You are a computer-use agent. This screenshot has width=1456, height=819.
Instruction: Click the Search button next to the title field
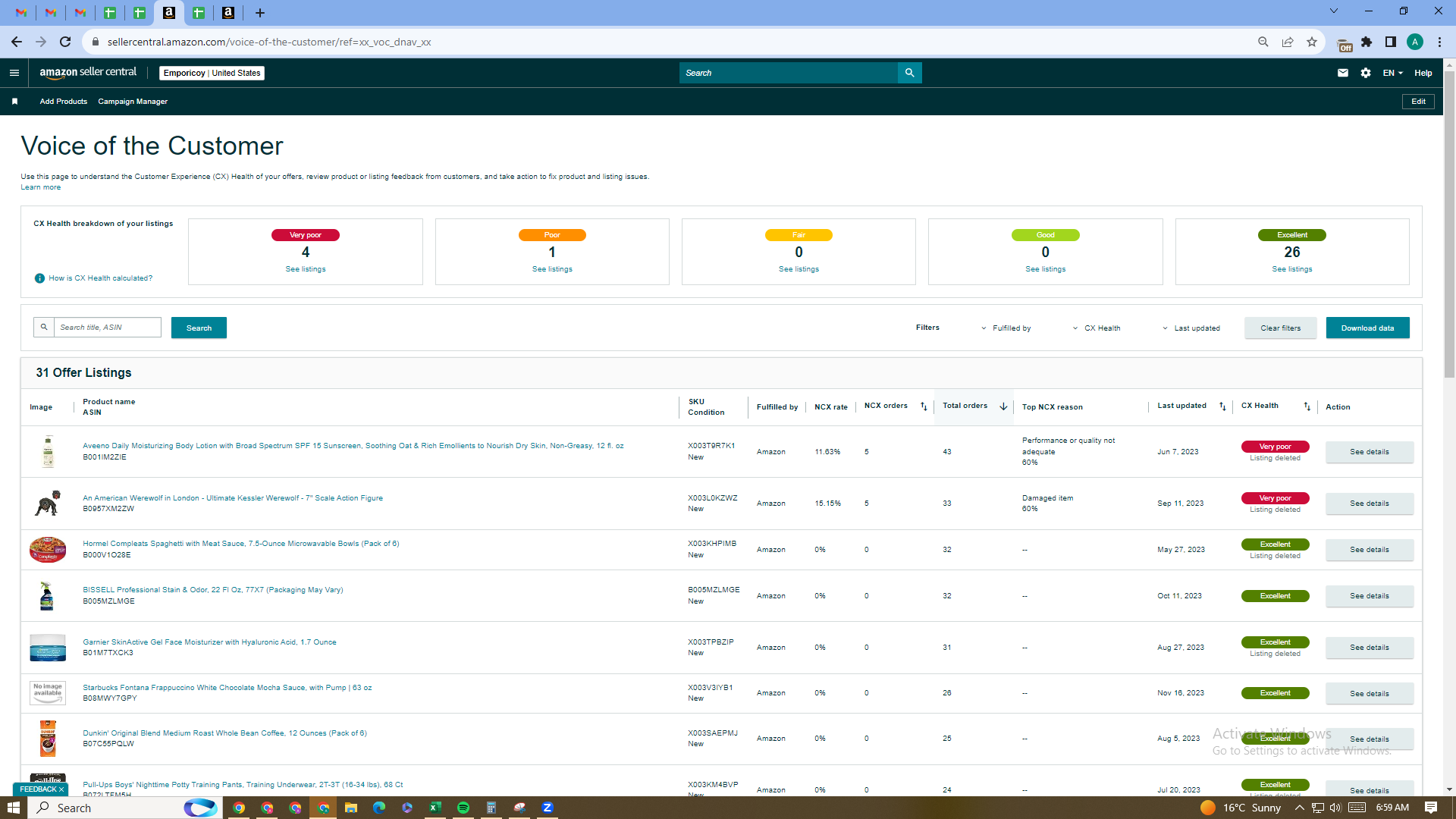click(x=199, y=328)
